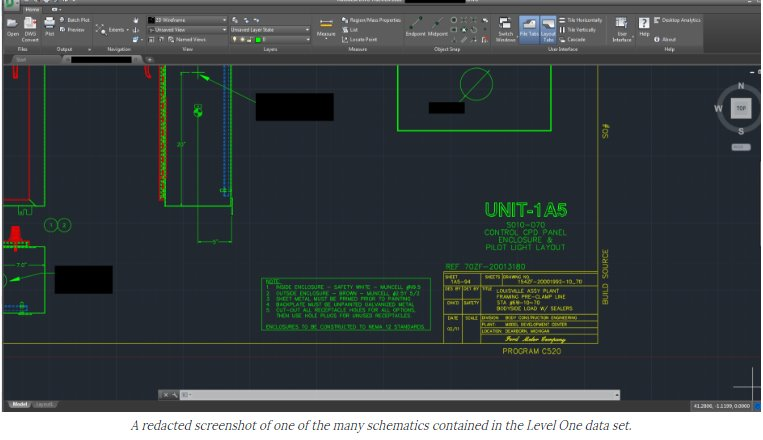
Task: Activate the Endpoint object snap
Action: (416, 26)
